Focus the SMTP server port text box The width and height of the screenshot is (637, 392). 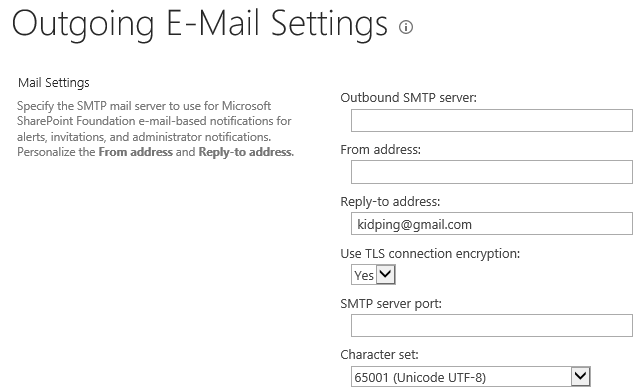tap(492, 325)
